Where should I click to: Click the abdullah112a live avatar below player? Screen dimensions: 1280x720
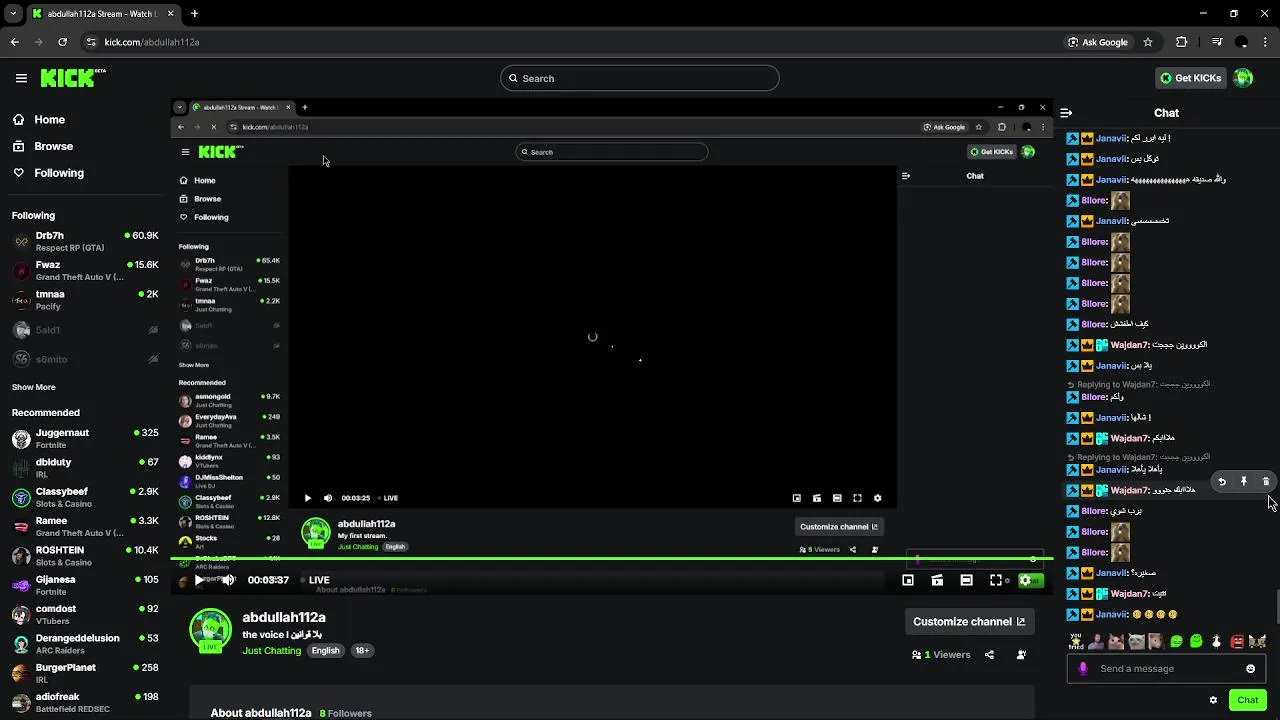pos(210,630)
